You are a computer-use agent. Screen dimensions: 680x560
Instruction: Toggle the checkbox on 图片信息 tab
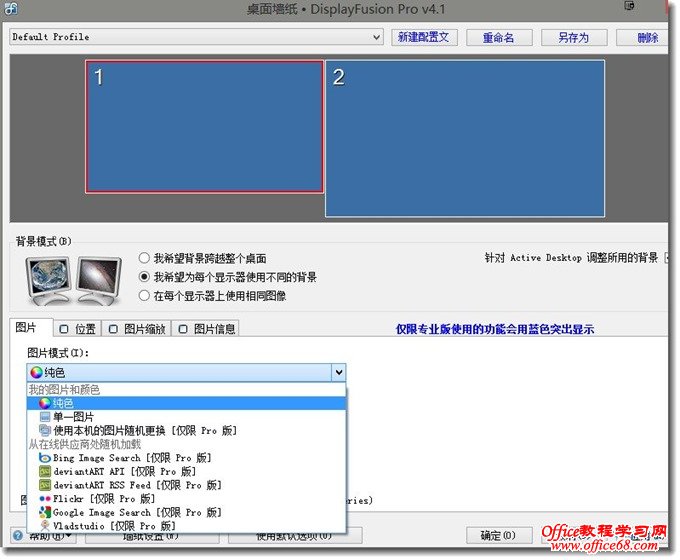[x=183, y=329]
